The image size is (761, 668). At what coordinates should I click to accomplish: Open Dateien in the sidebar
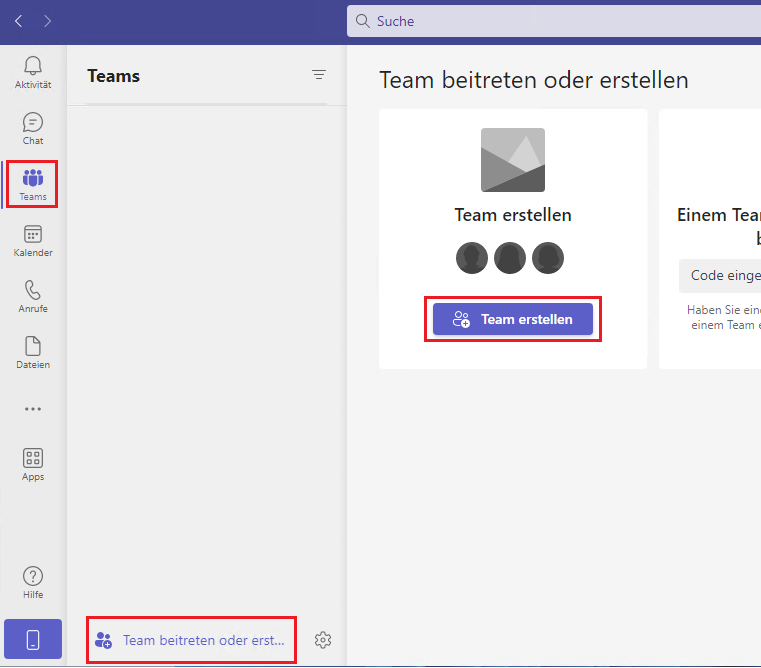(33, 352)
